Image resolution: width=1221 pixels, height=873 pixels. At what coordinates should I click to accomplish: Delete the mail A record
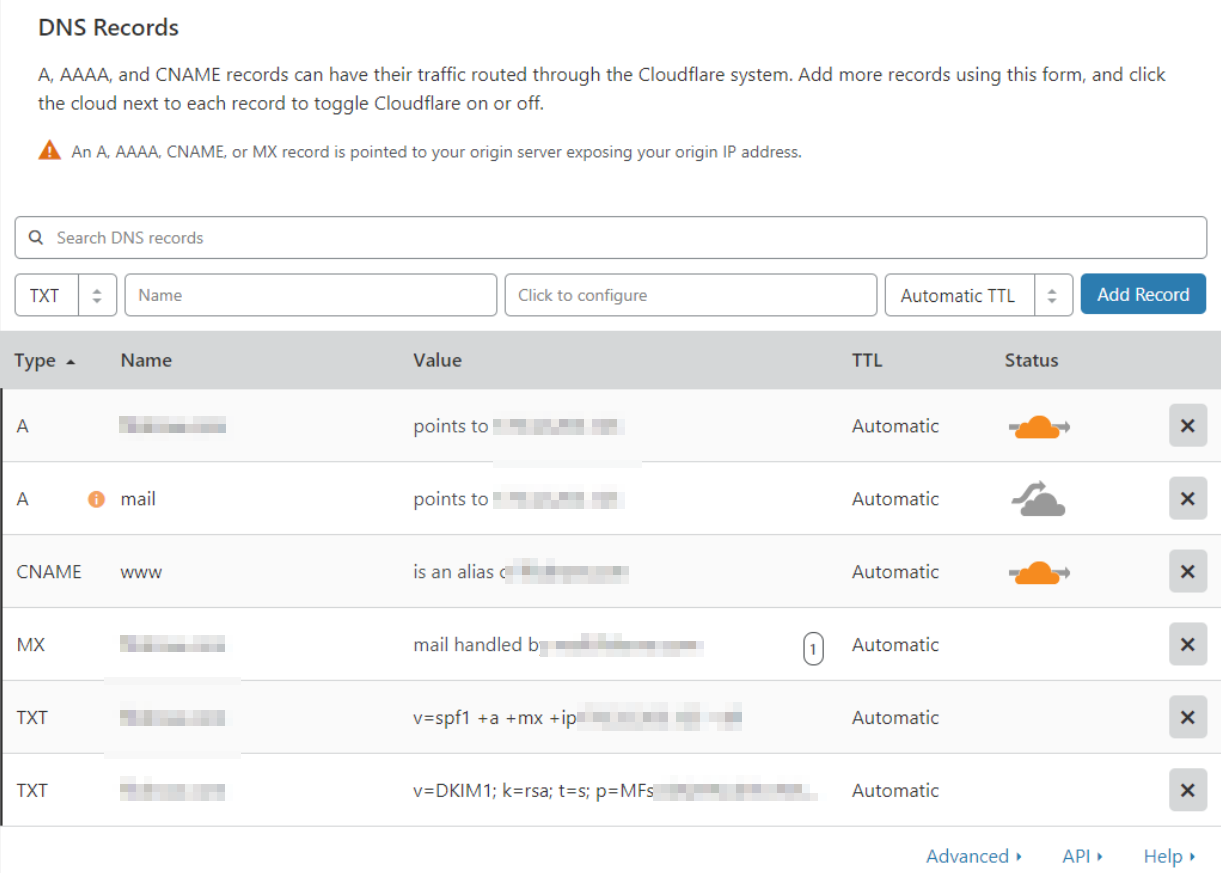click(1187, 499)
